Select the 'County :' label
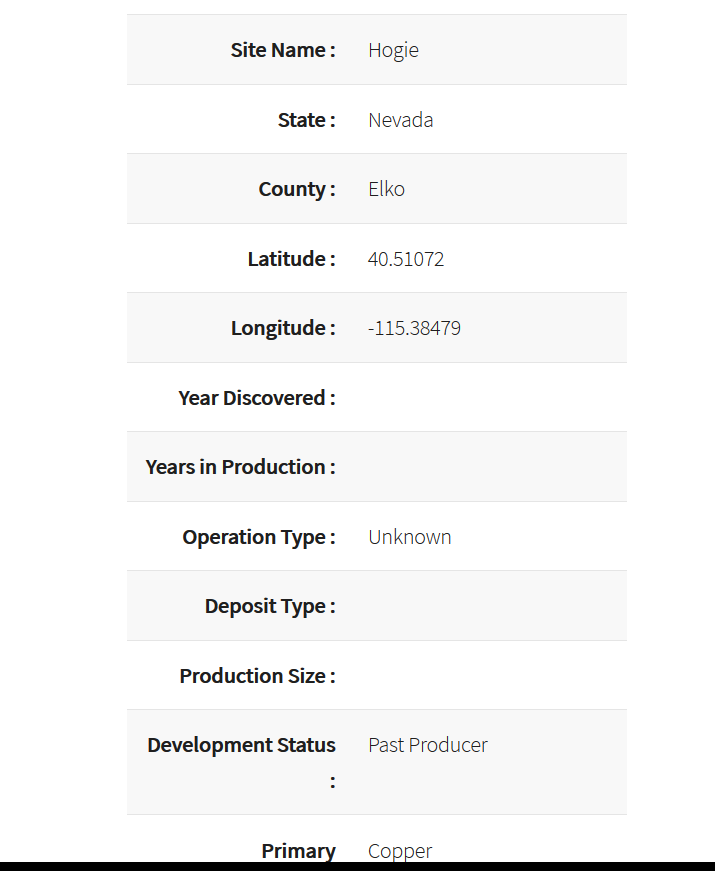Viewport: 715px width, 871px height. 297,189
